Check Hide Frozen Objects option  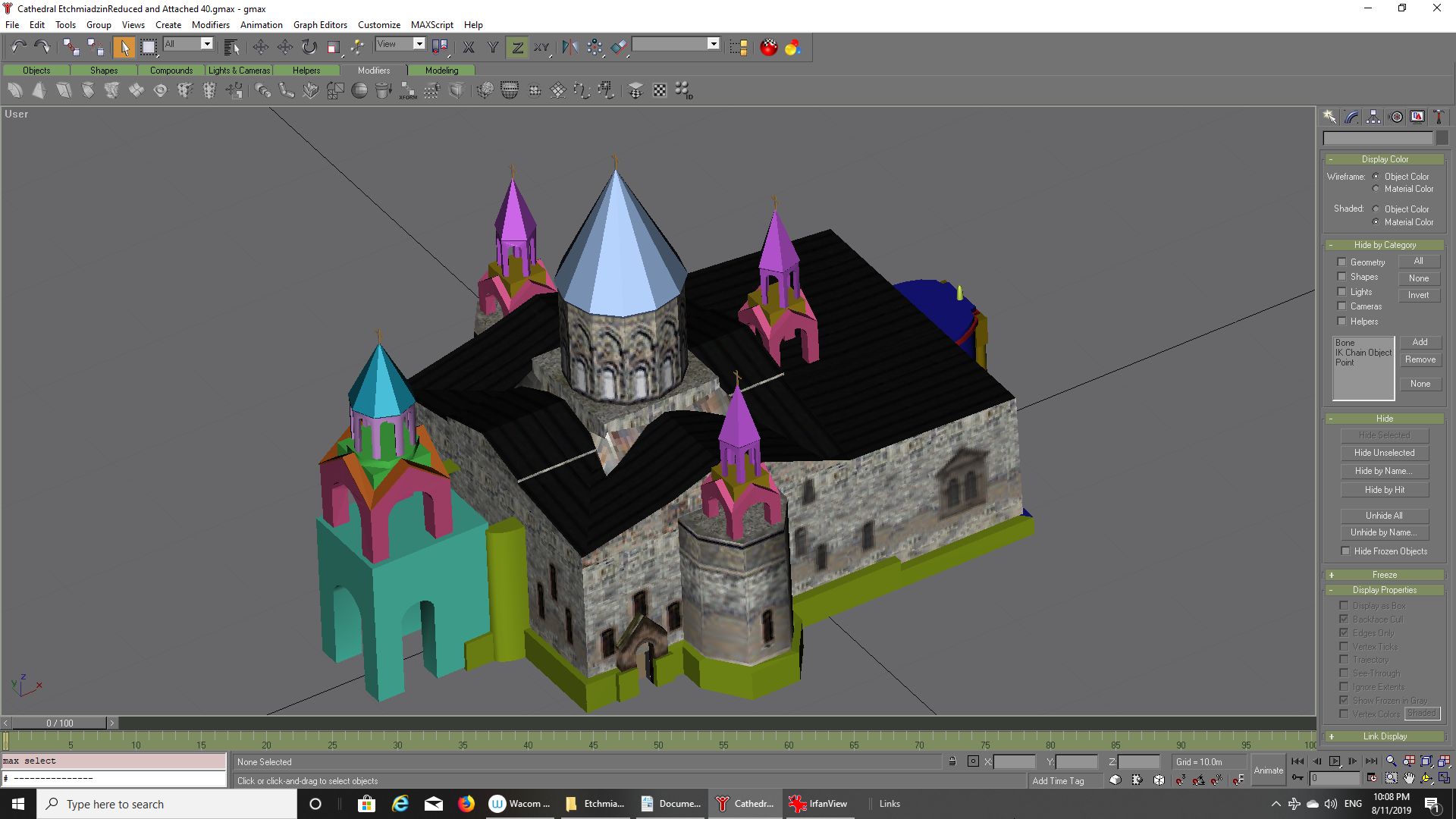coord(1345,551)
